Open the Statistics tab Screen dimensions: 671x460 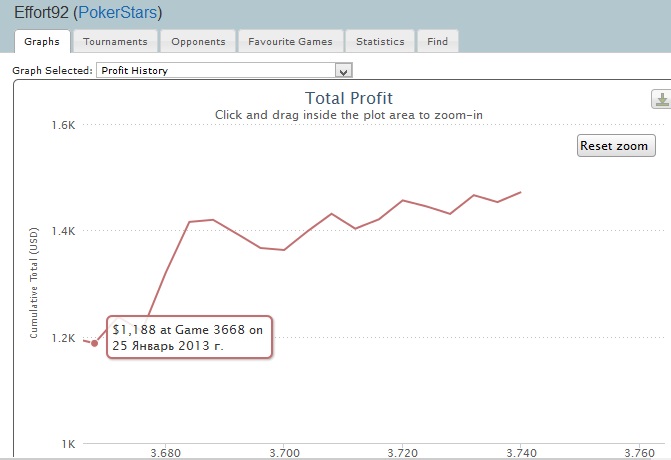[x=380, y=42]
